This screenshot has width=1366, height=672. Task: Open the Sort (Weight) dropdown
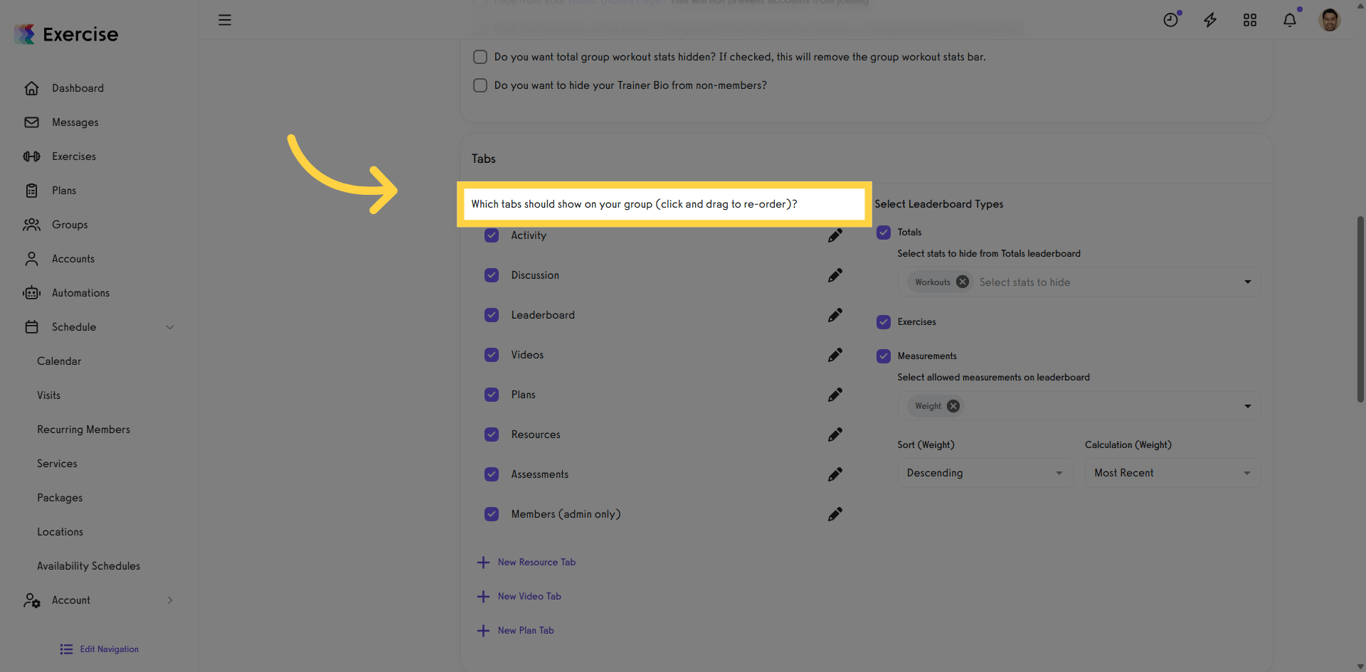[x=985, y=472]
